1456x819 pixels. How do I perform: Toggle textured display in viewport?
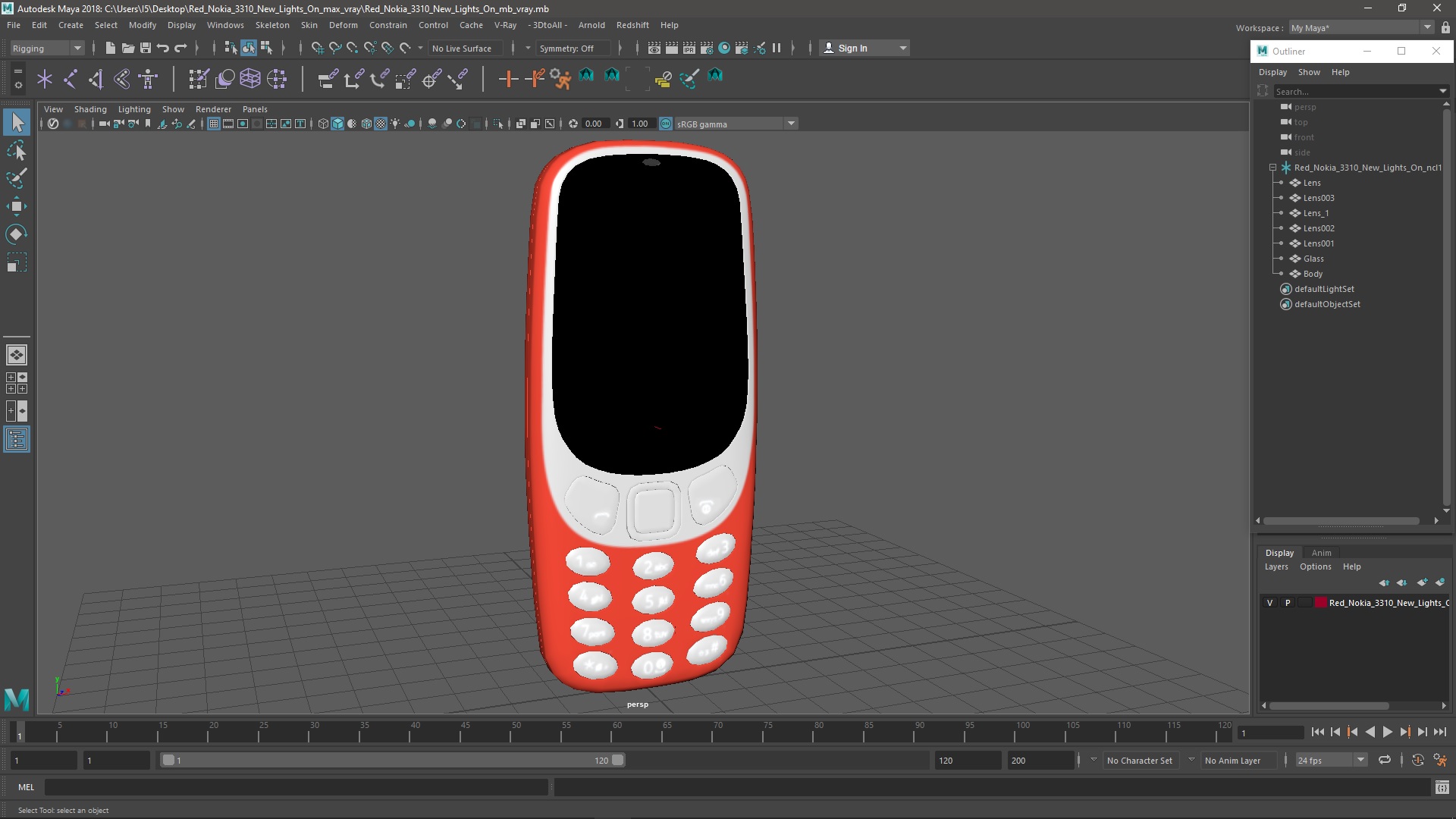(381, 124)
